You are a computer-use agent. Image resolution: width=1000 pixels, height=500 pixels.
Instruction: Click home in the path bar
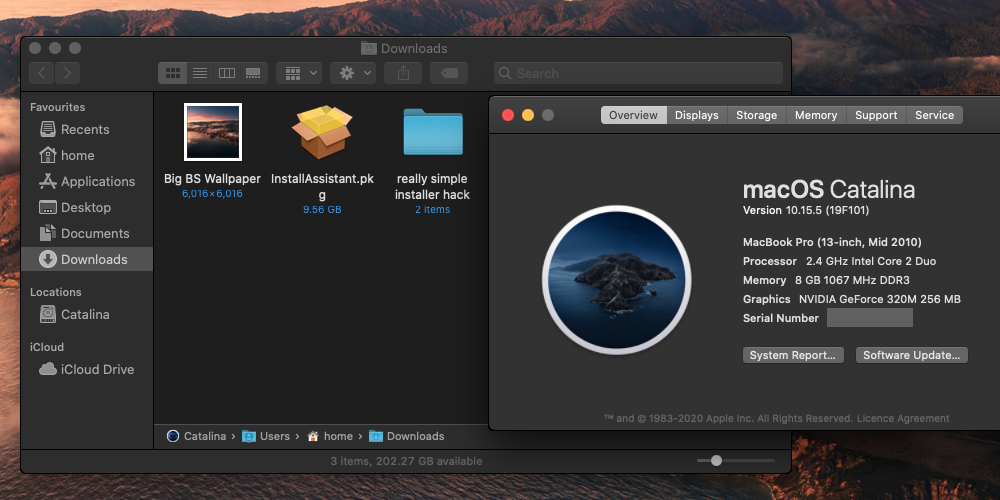[330, 436]
